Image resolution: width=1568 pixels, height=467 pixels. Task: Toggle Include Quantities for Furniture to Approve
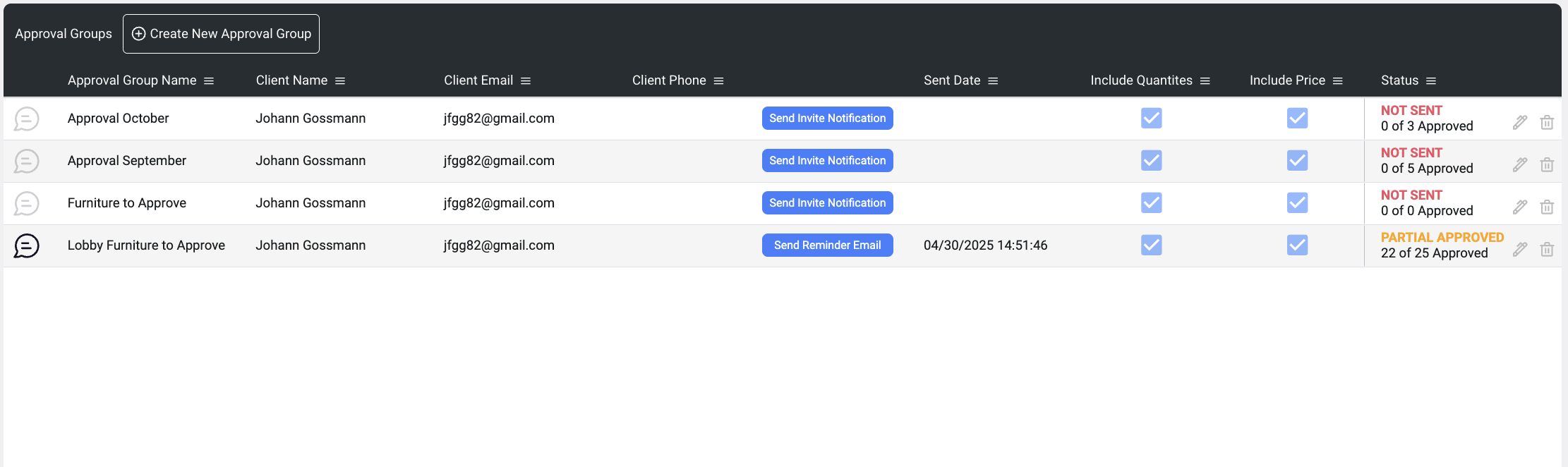1152,202
